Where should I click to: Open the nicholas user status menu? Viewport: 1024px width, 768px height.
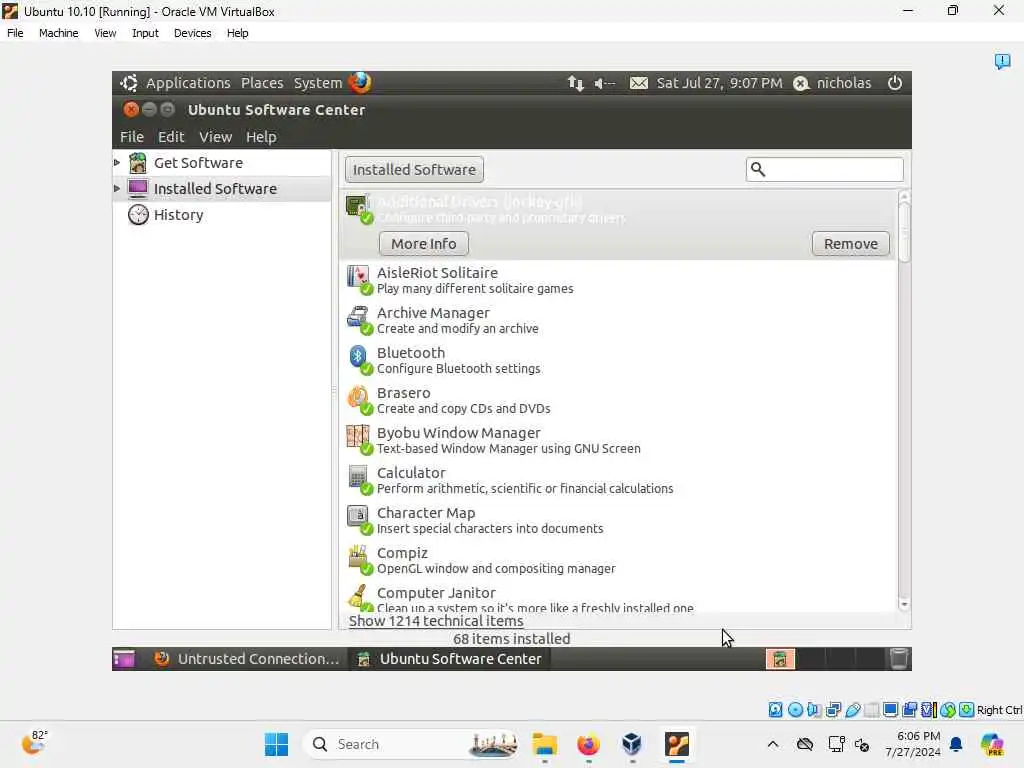(x=833, y=83)
